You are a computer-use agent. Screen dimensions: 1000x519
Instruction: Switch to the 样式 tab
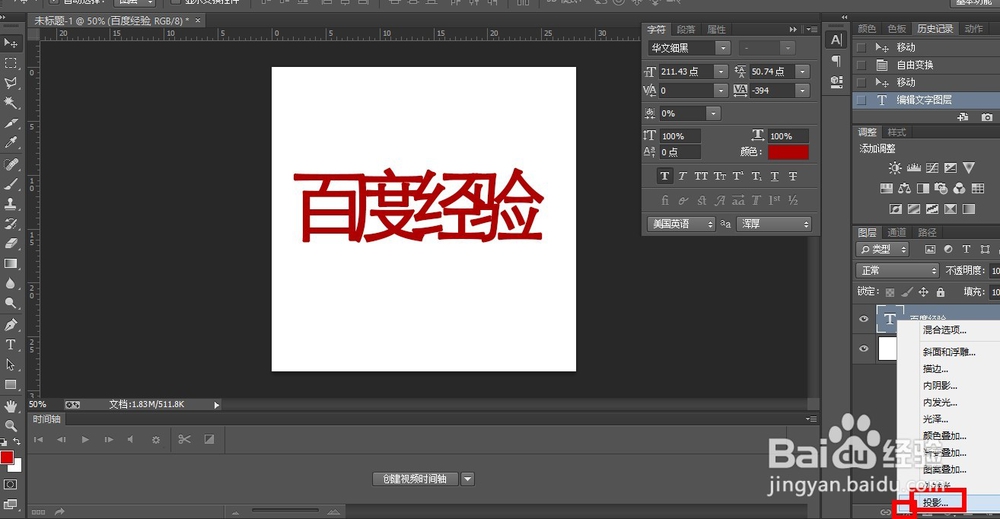[897, 132]
